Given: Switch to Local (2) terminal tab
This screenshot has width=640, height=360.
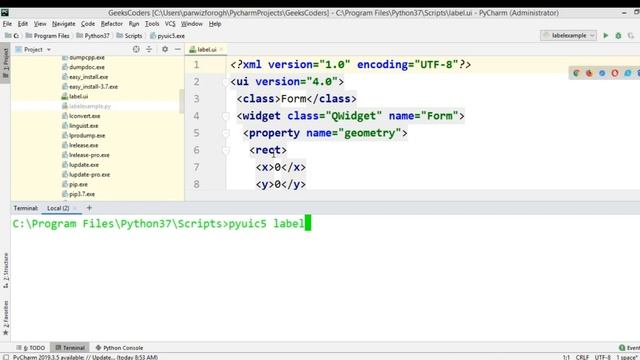Looking at the screenshot, I should pos(58,208).
